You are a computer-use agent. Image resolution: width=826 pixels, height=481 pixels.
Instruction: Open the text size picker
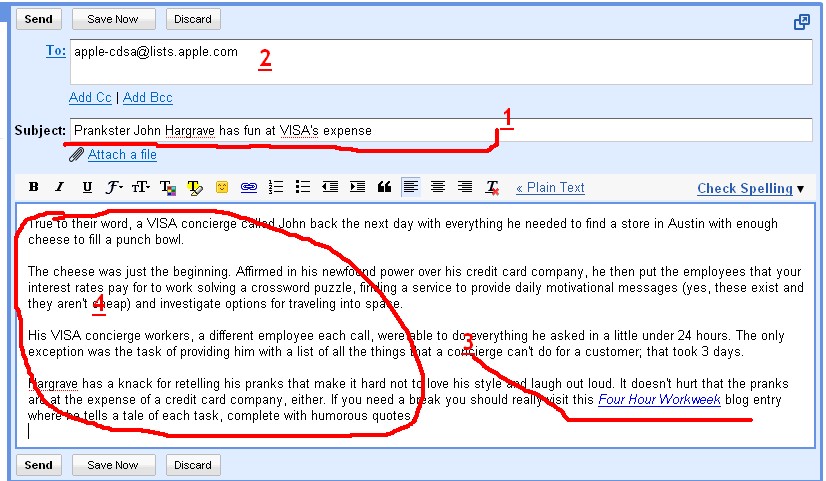(141, 187)
